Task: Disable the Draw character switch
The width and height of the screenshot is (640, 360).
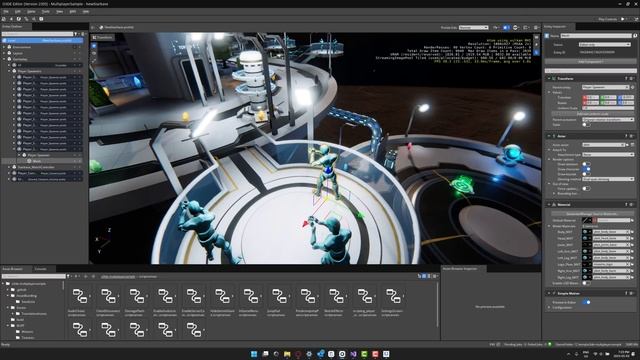Action: coord(586,169)
